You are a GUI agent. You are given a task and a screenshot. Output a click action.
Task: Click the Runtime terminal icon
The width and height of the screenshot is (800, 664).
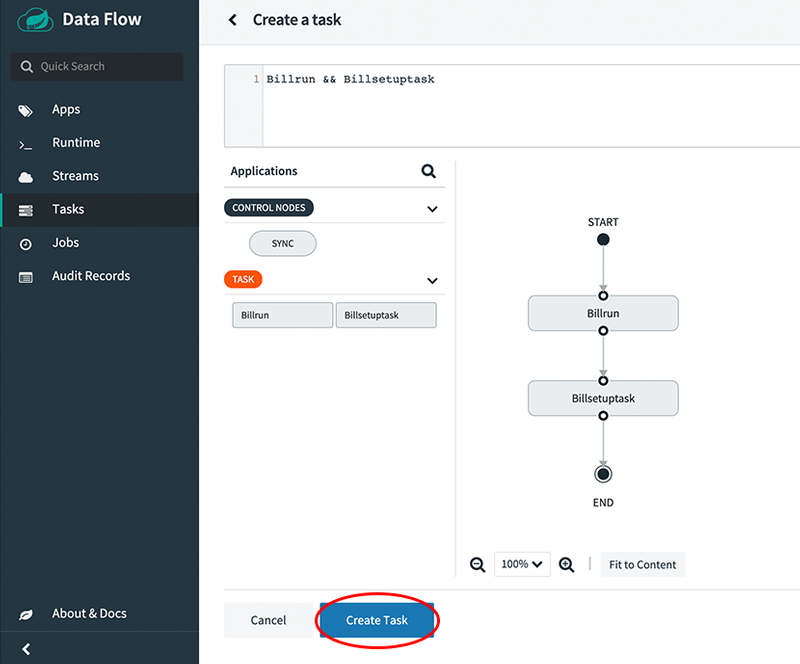tap(26, 146)
